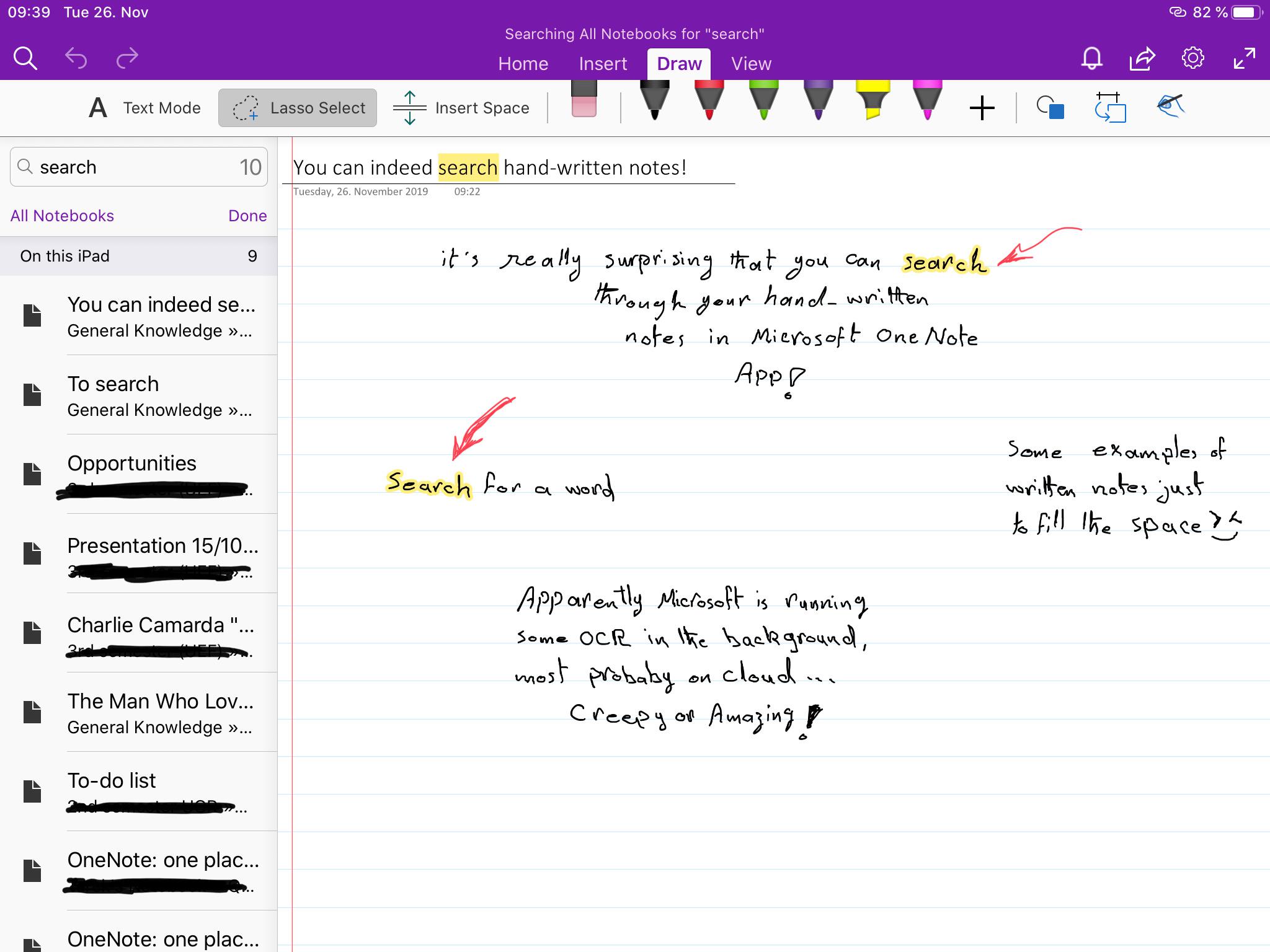Toggle Lasso Select mode
Image resolution: width=1270 pixels, height=952 pixels.
[x=297, y=107]
